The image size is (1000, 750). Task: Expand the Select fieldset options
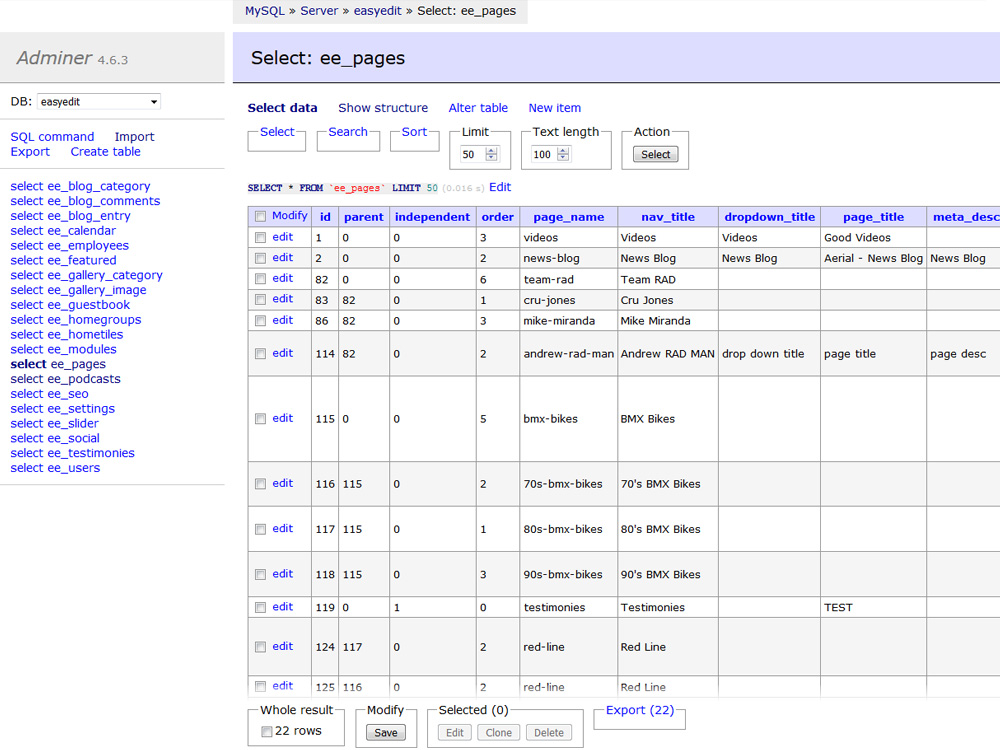pos(277,132)
